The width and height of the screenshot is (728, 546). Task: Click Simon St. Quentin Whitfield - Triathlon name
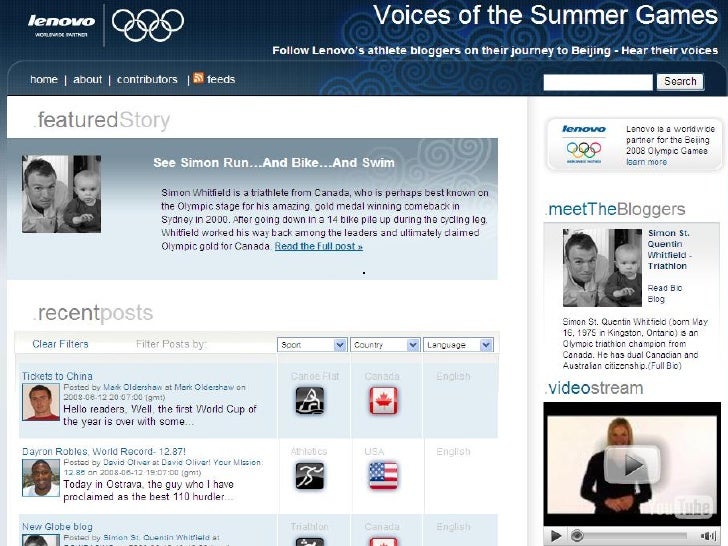click(x=670, y=249)
